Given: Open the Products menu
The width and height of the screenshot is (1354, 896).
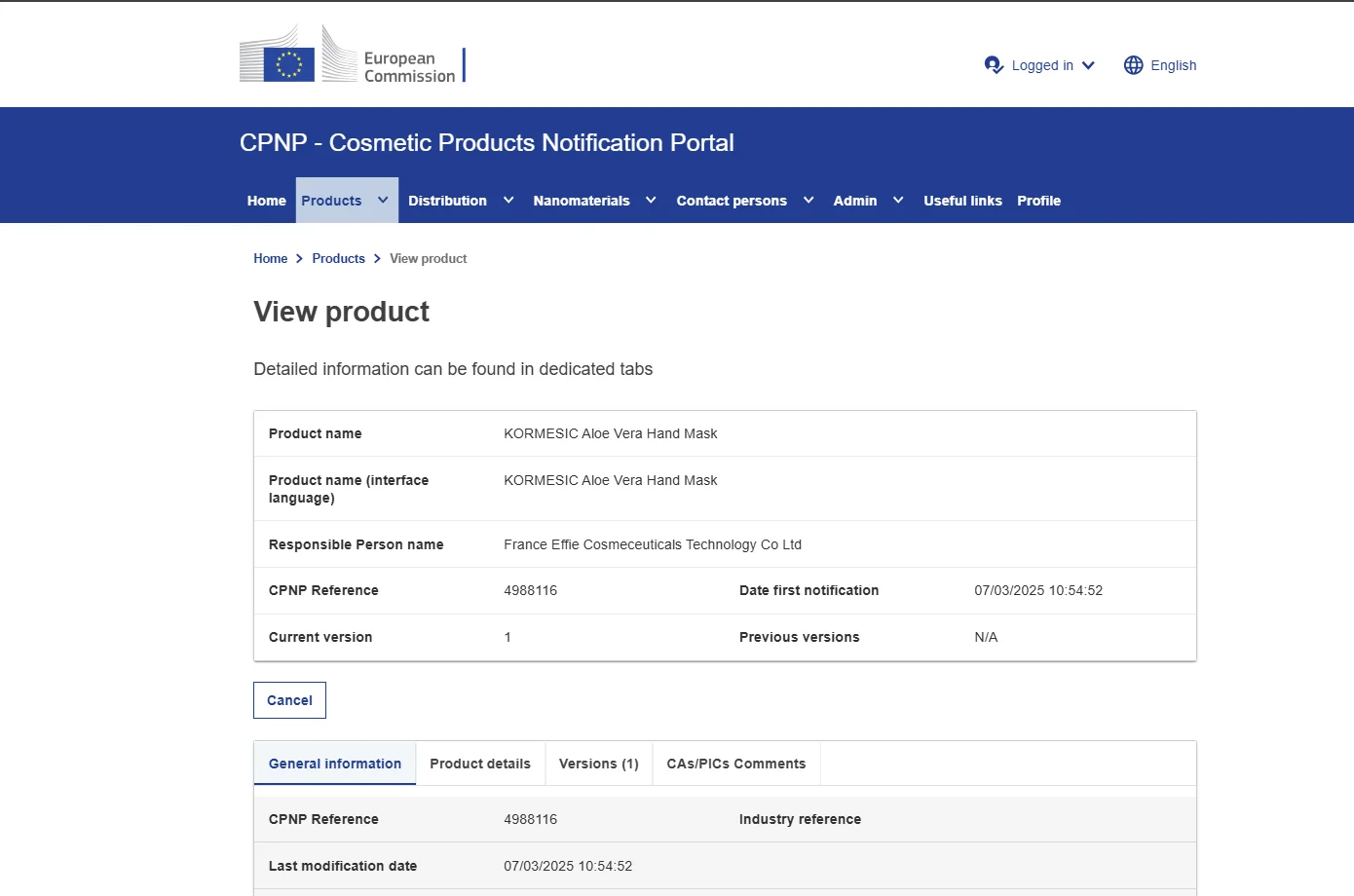Looking at the screenshot, I should [331, 201].
